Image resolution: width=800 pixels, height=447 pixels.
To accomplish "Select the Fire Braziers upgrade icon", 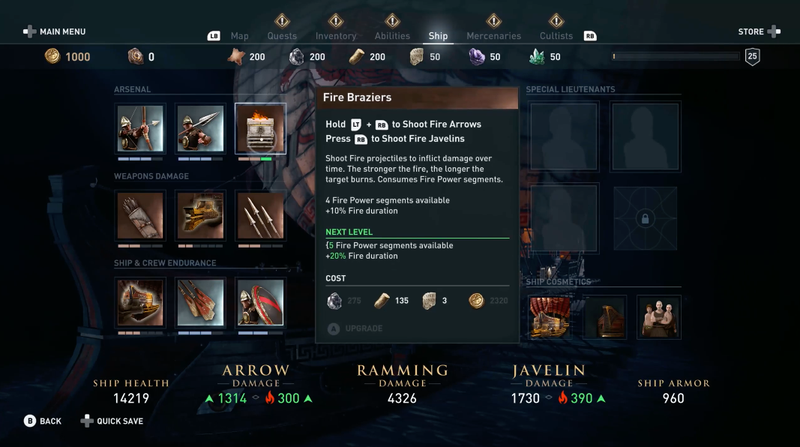I will coord(260,129).
